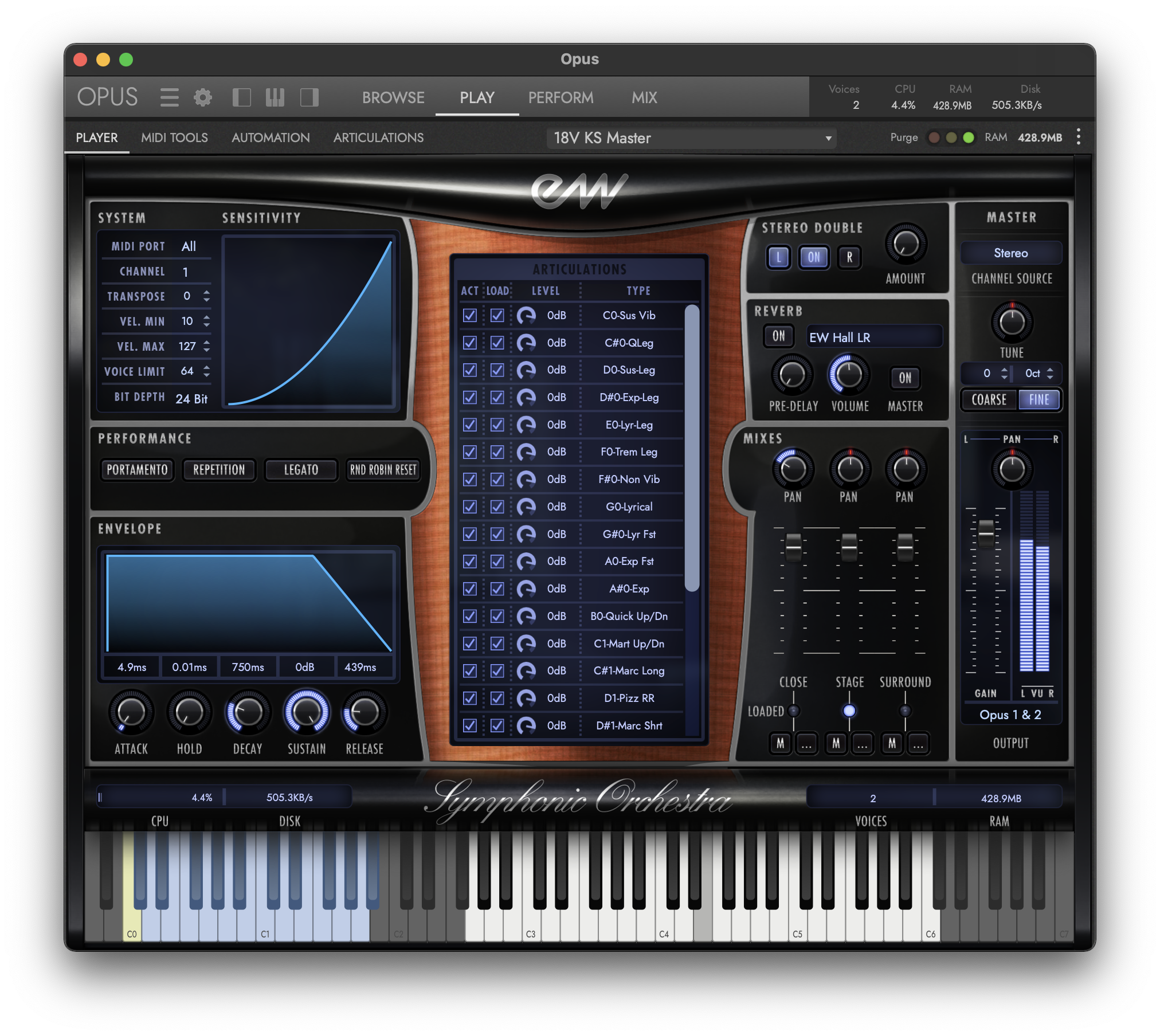Image resolution: width=1160 pixels, height=1036 pixels.
Task: Open the Stereo channel source selector
Action: (x=1011, y=253)
